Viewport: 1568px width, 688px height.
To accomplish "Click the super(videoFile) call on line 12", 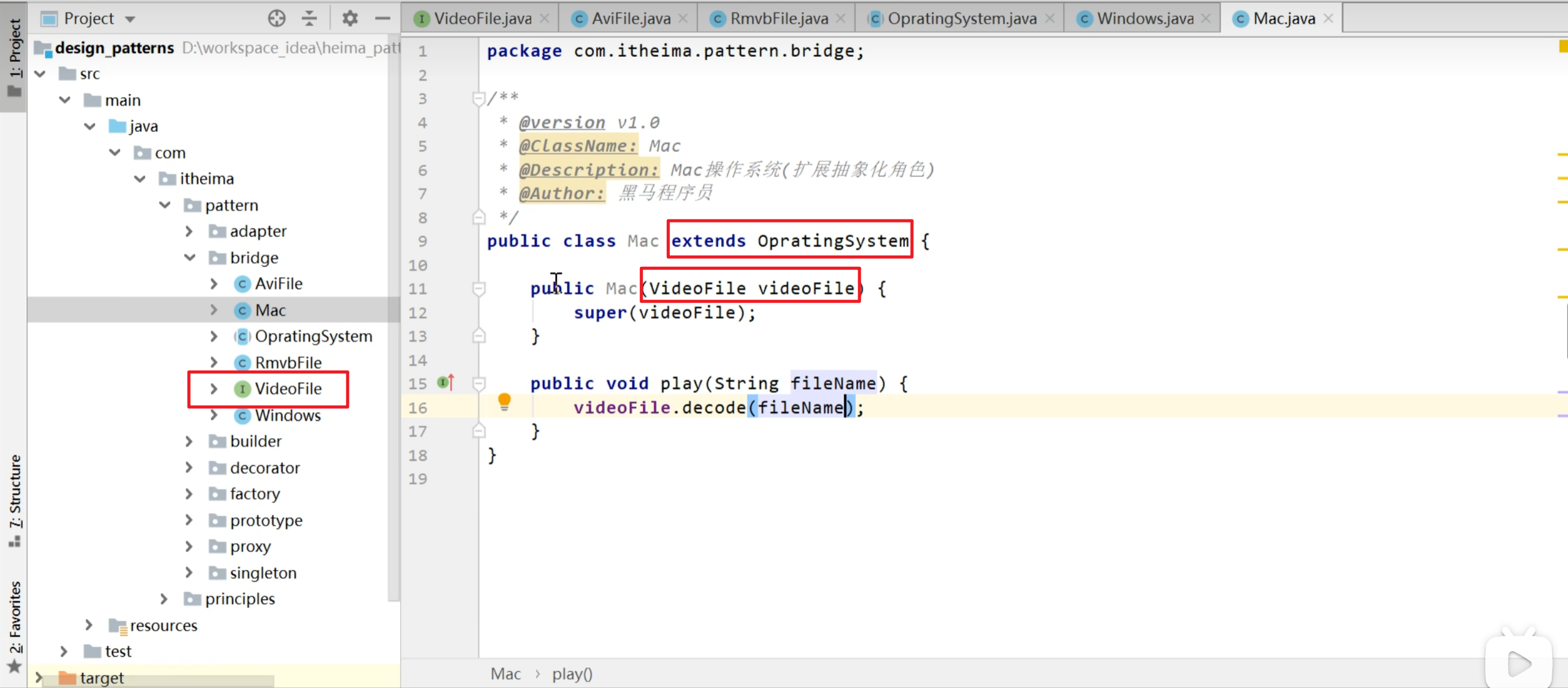I will click(665, 312).
